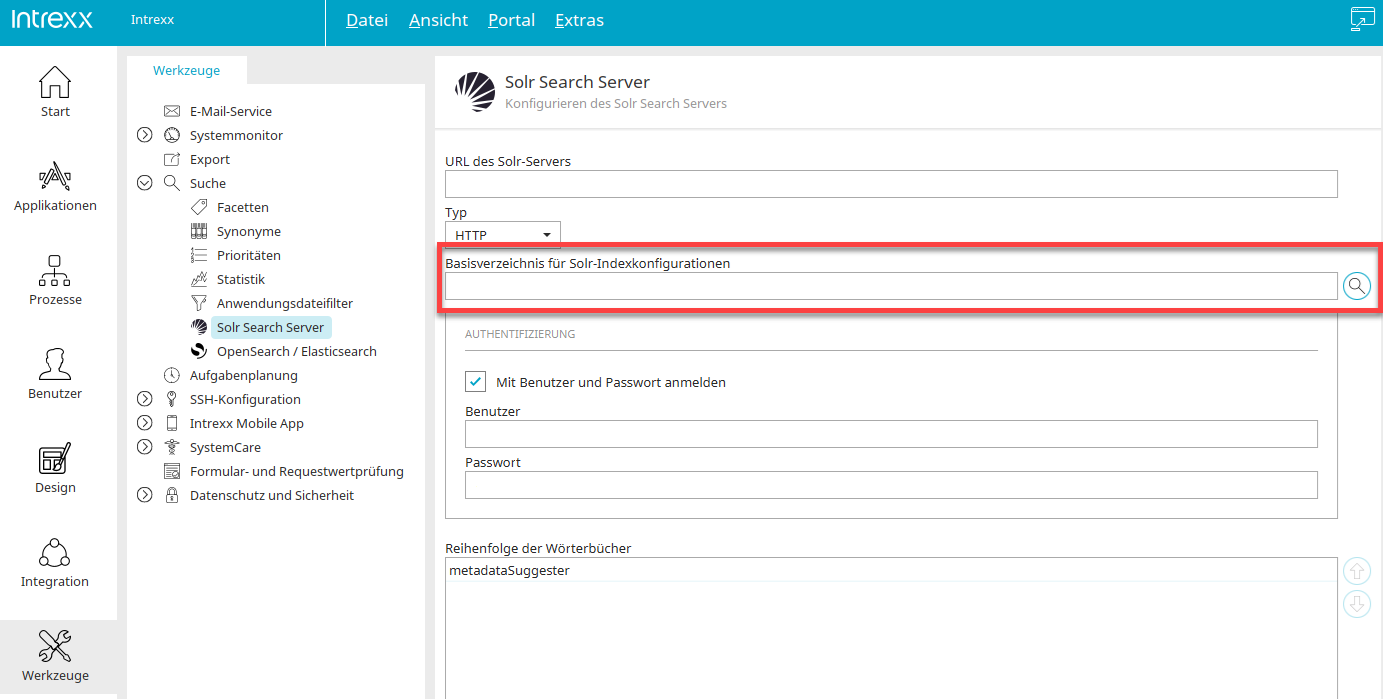Screen dimensions: 1383x699
Task: Open the Typ HTTP dropdown
Action: (503, 235)
